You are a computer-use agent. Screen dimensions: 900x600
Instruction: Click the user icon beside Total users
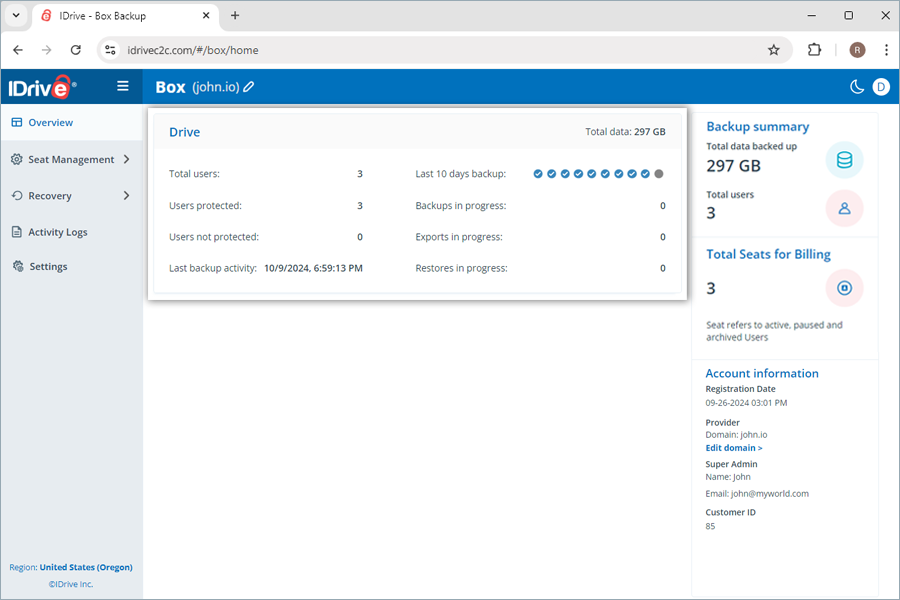click(x=844, y=208)
